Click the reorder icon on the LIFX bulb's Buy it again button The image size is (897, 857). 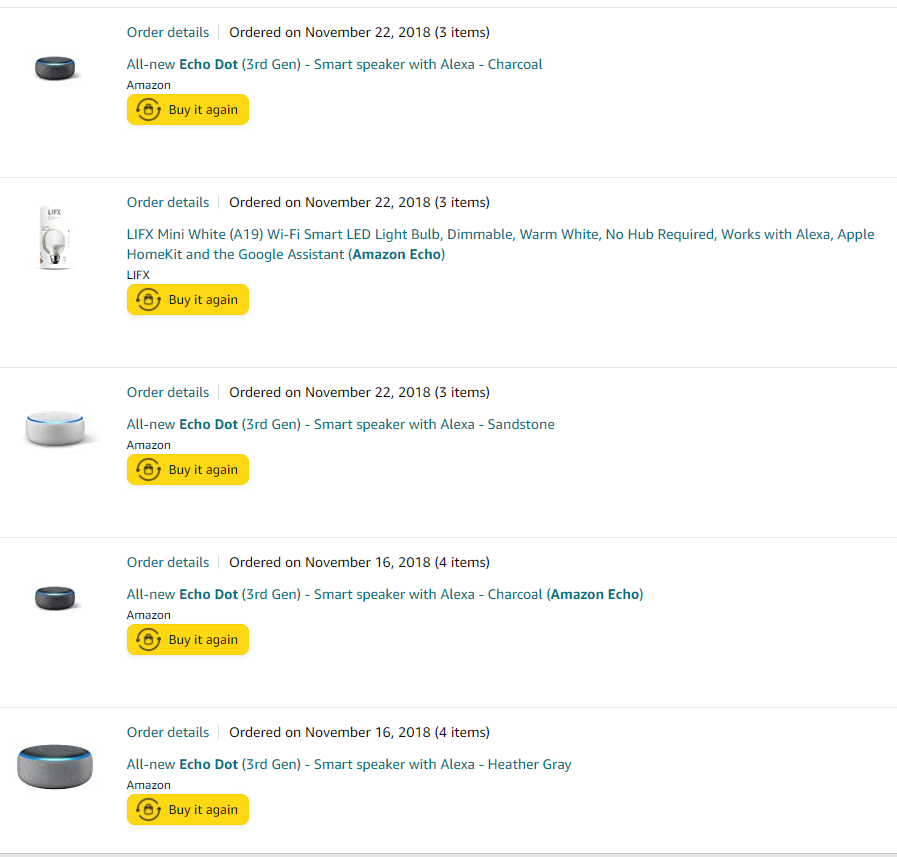click(x=148, y=299)
